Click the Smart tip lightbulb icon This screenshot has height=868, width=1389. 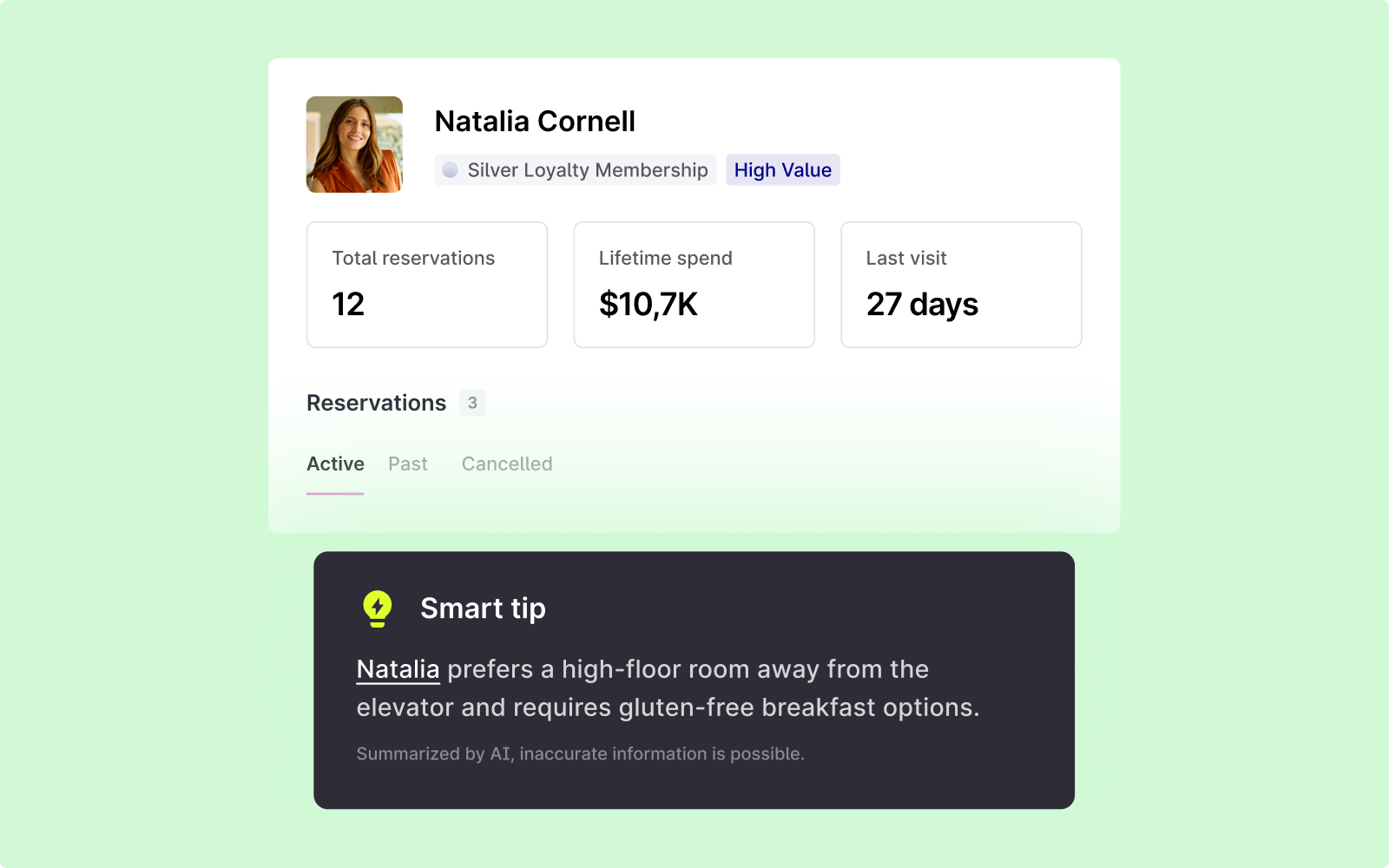pos(377,608)
